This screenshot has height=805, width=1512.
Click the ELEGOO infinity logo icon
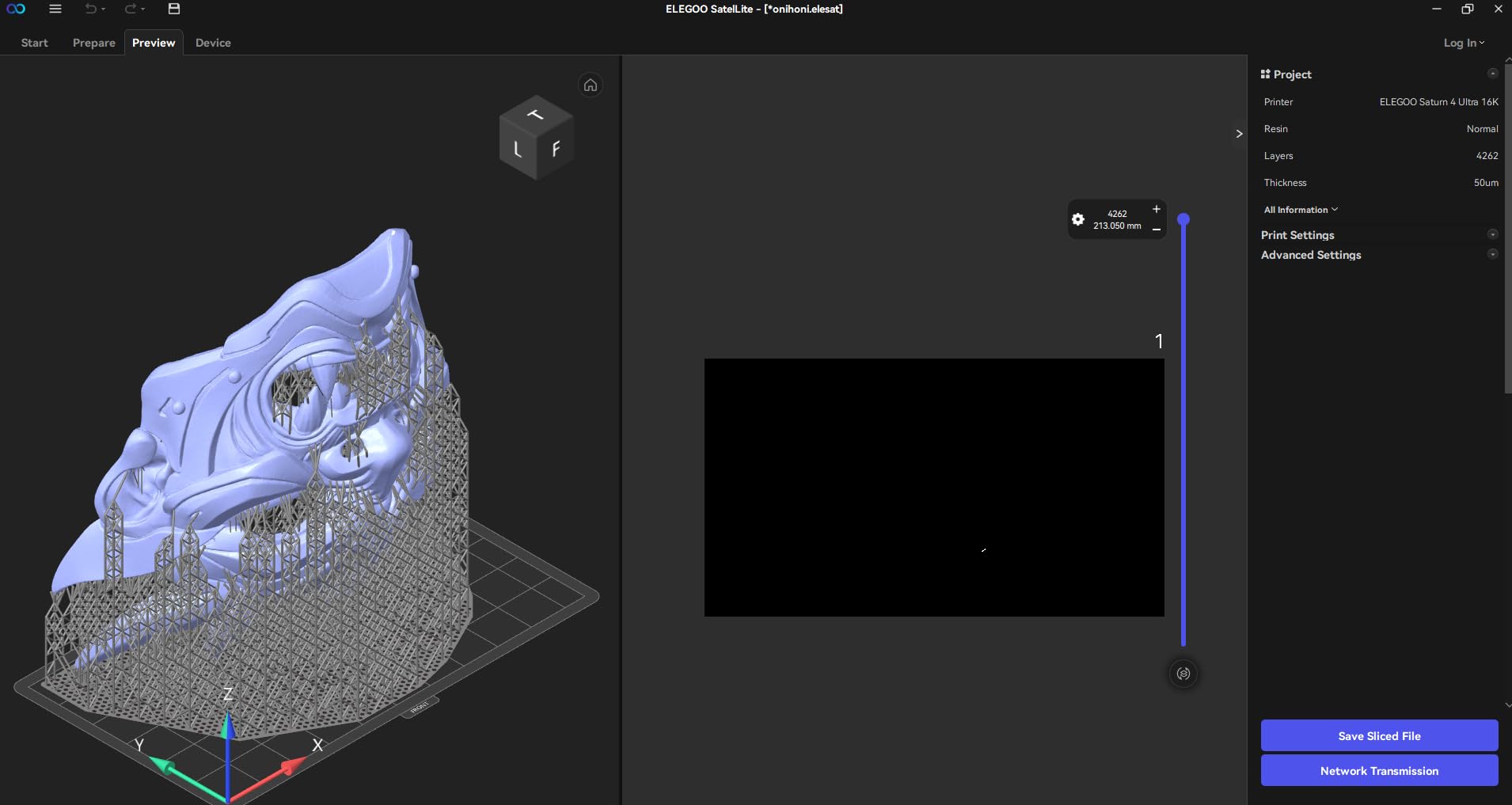click(x=16, y=9)
